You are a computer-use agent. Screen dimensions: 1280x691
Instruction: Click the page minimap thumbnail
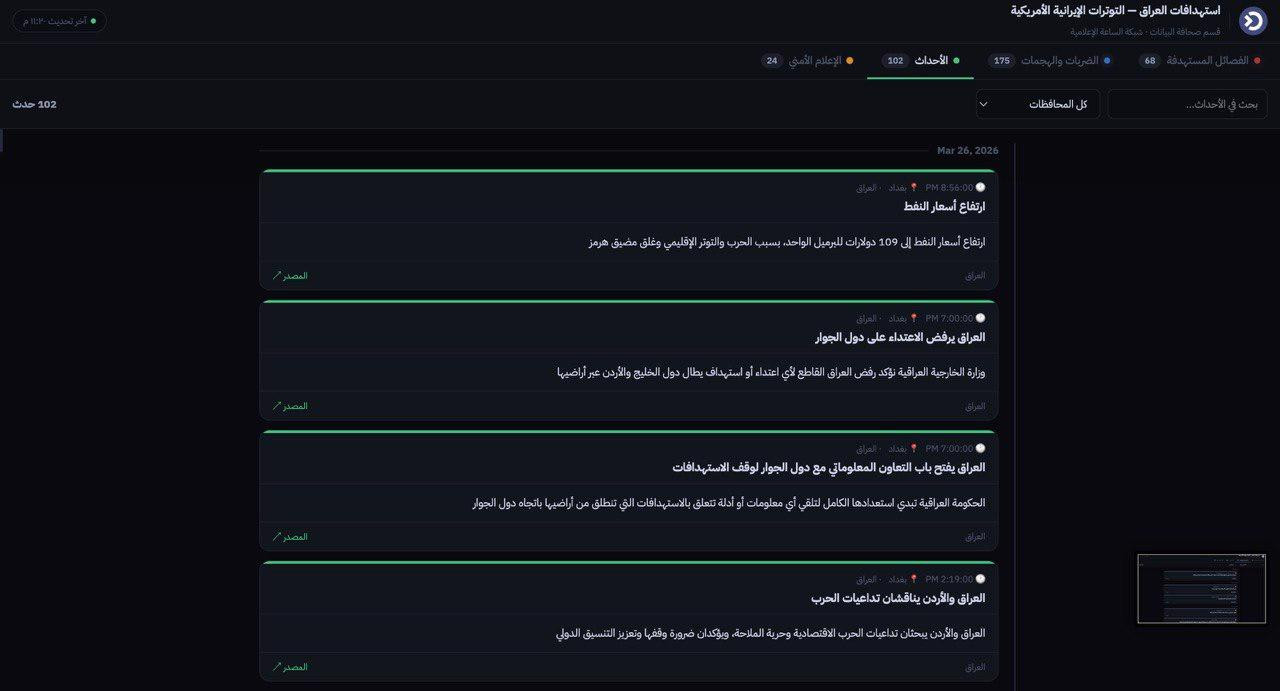[1201, 589]
